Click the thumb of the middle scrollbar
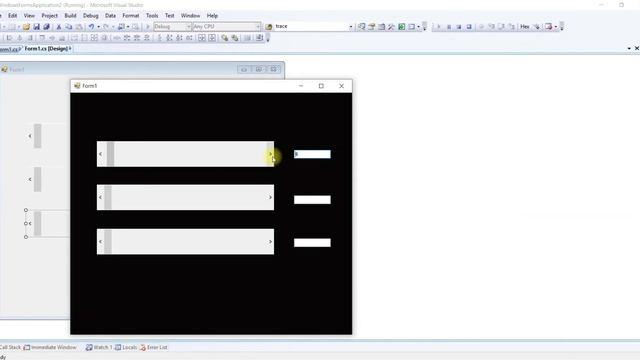The width and height of the screenshot is (640, 360). point(108,198)
